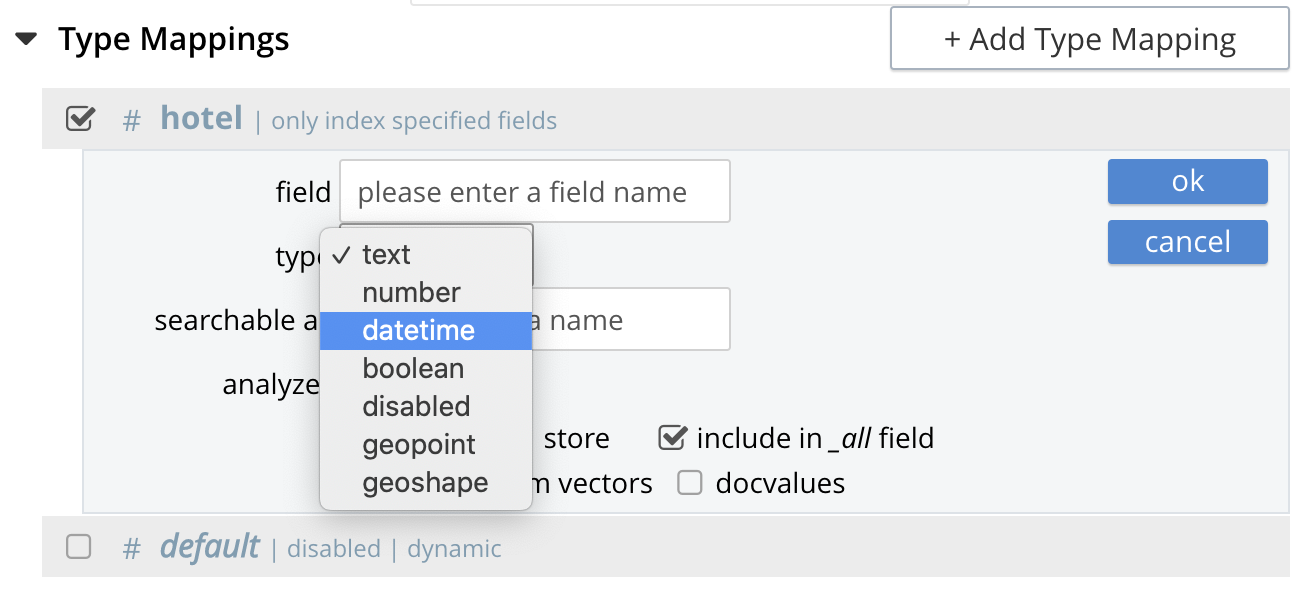Click the hotel mapping name
This screenshot has height=590, width=1314.
[x=201, y=119]
